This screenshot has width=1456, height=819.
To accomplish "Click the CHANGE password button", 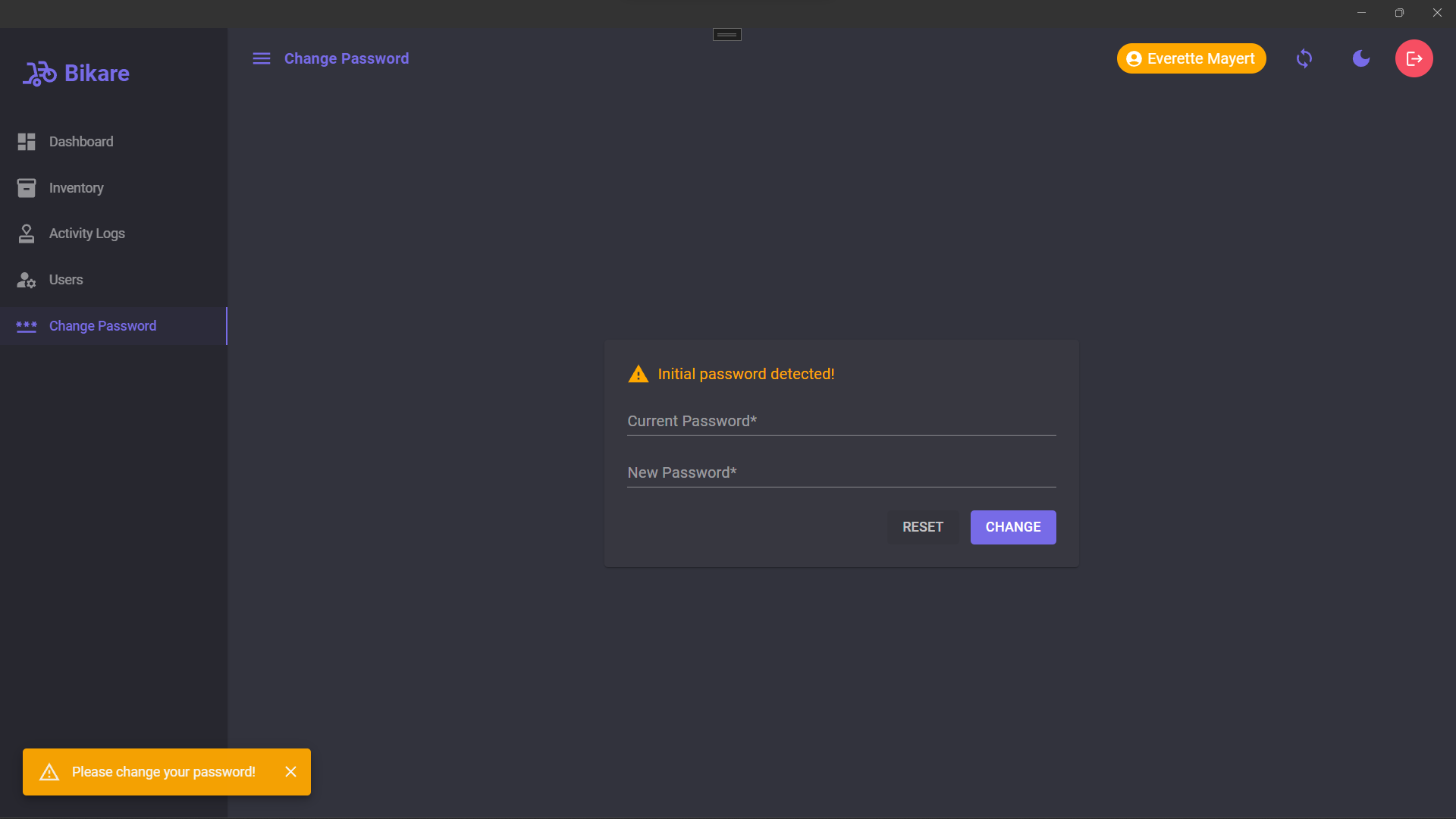I will tap(1013, 527).
